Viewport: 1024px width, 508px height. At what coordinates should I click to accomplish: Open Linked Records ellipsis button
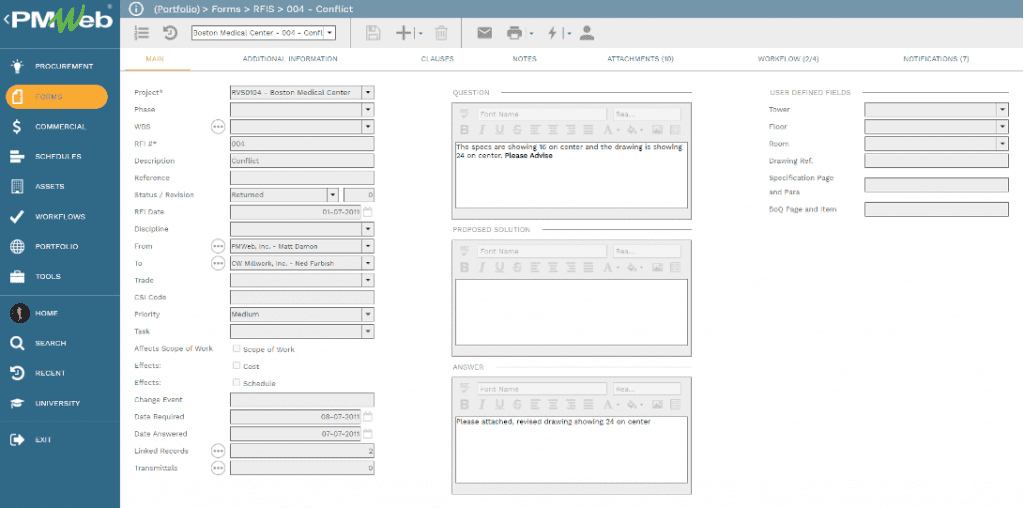[218, 451]
